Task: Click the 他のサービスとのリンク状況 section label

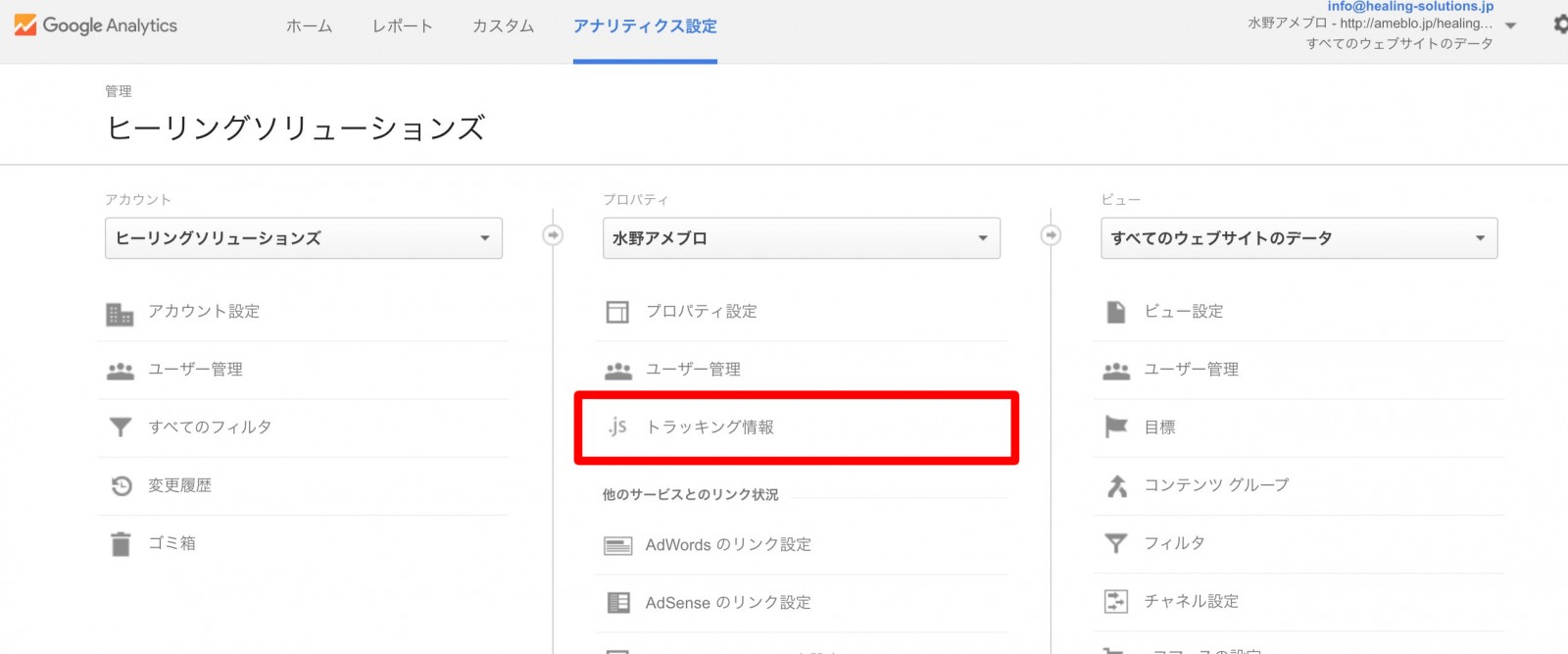Action: coord(690,495)
